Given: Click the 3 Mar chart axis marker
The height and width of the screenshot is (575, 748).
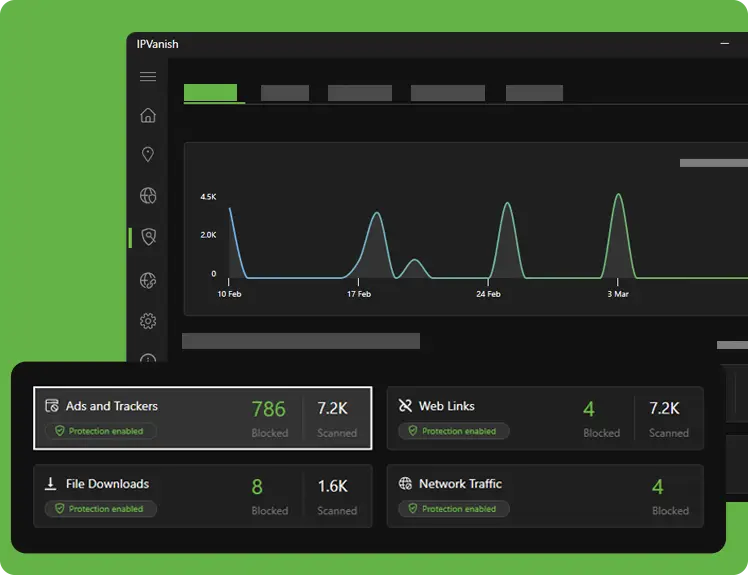Looking at the screenshot, I should [618, 294].
